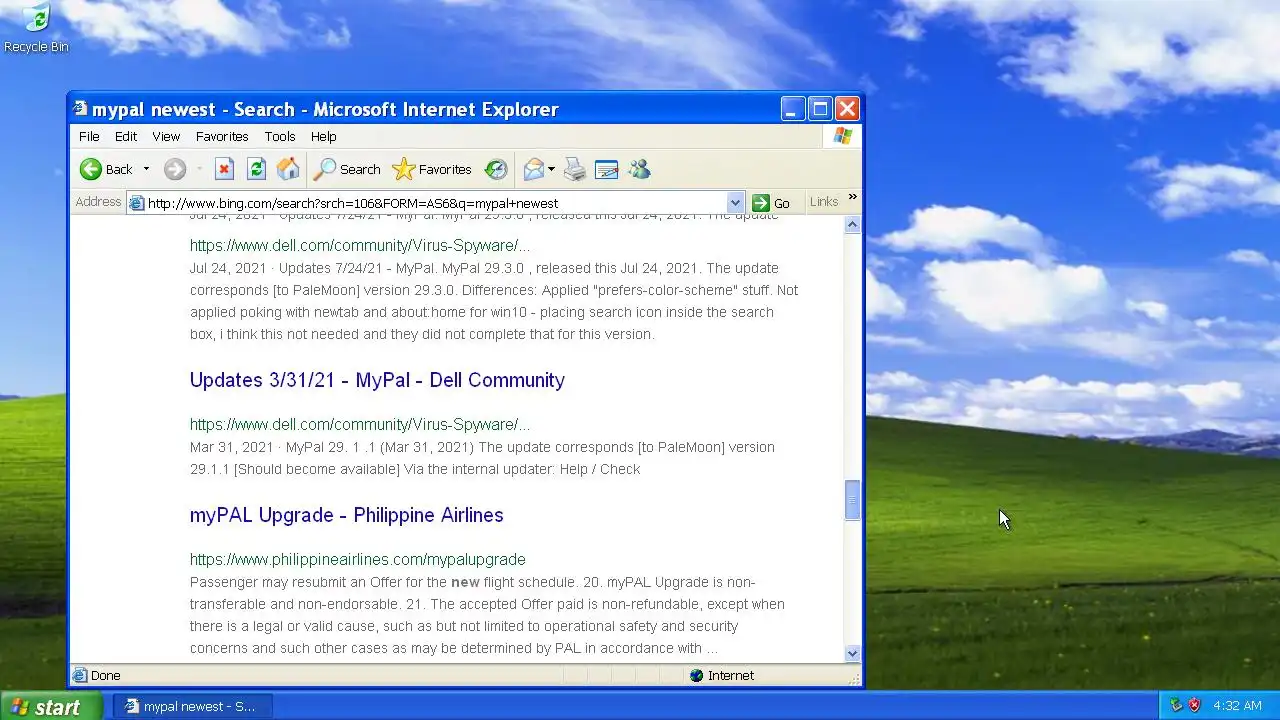Open the Back button history dropdown arrow
The width and height of the screenshot is (1280, 720).
[x=146, y=169]
